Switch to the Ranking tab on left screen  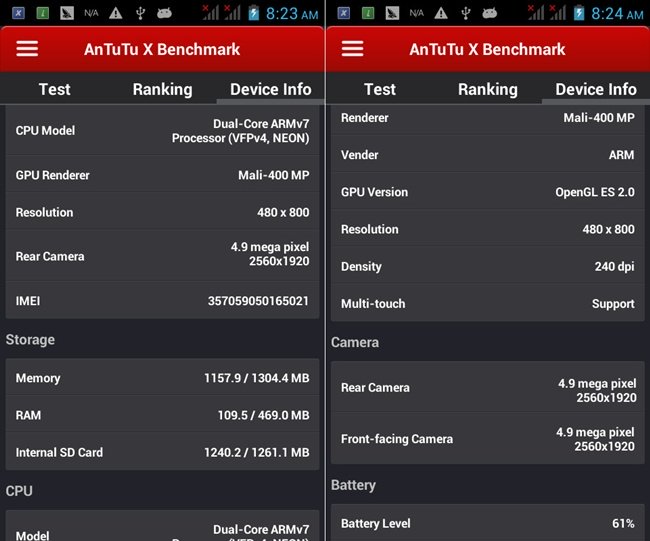click(x=162, y=89)
